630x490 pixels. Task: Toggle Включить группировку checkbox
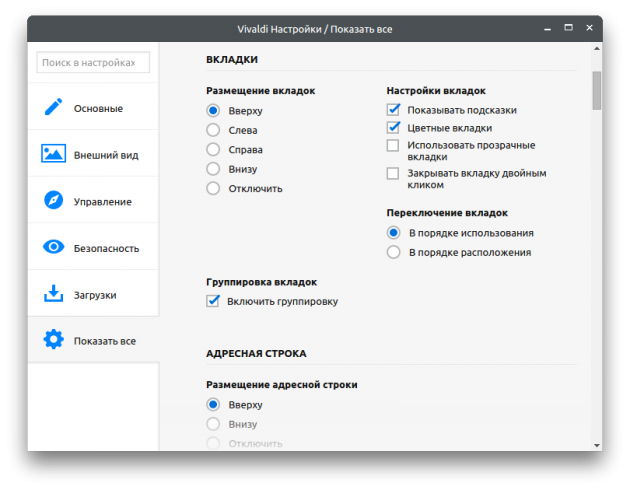point(213,301)
